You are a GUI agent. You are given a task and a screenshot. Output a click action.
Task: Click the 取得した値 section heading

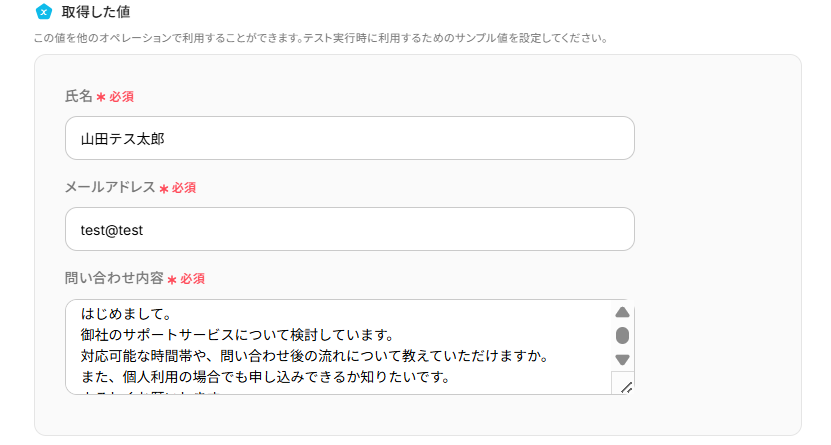[95, 12]
